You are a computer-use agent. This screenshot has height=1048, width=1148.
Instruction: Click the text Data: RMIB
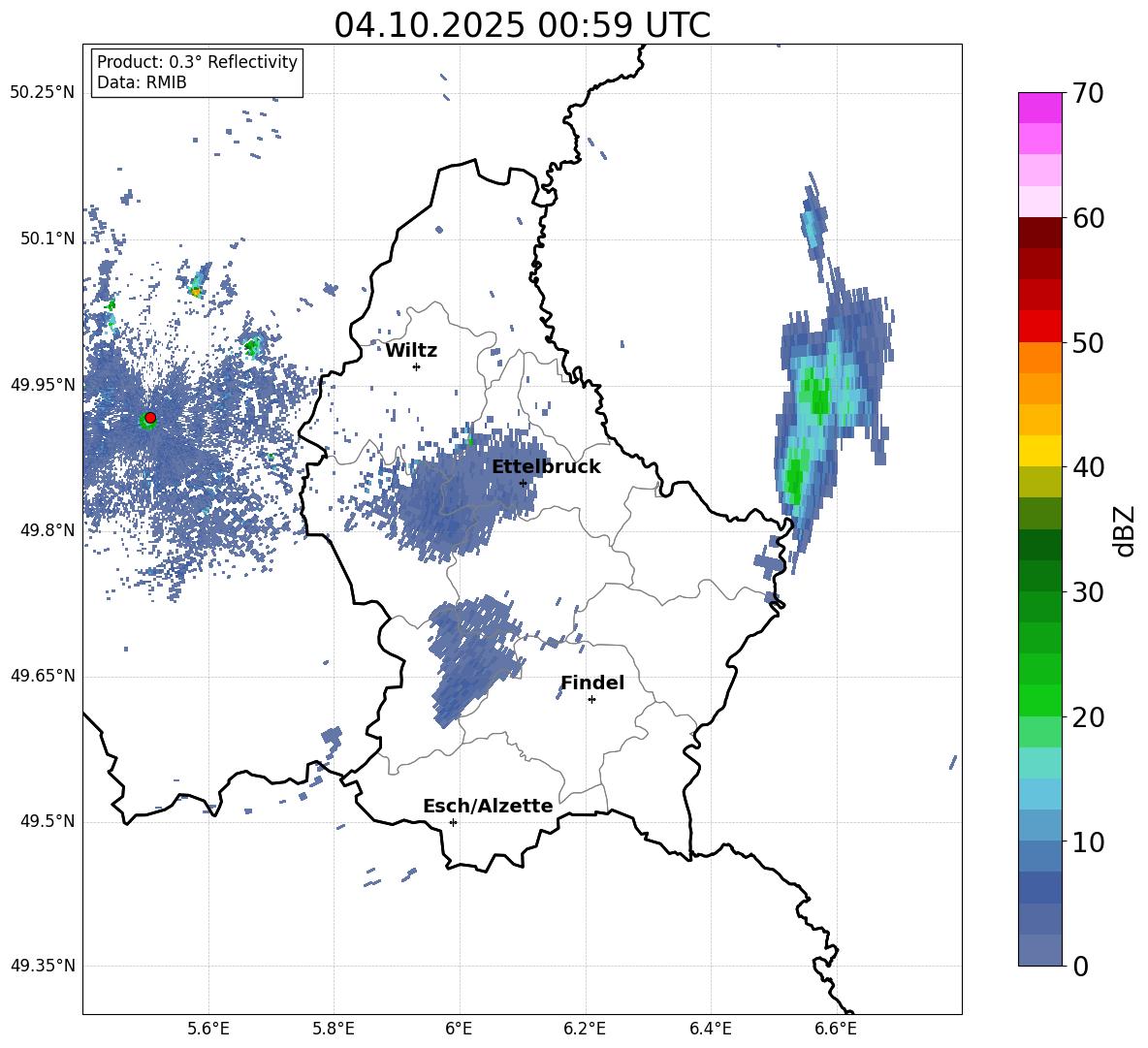click(142, 82)
